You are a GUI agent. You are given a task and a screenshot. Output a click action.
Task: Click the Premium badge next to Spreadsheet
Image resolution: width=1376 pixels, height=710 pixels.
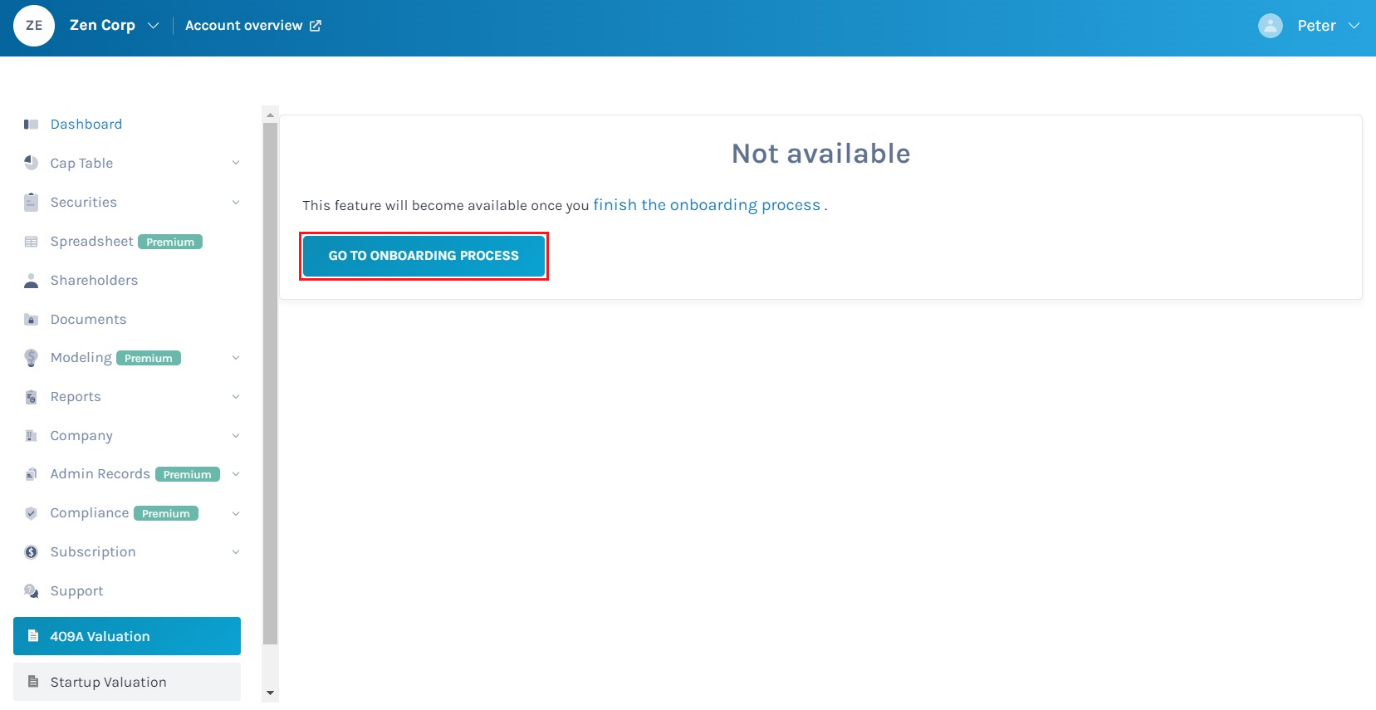171,242
